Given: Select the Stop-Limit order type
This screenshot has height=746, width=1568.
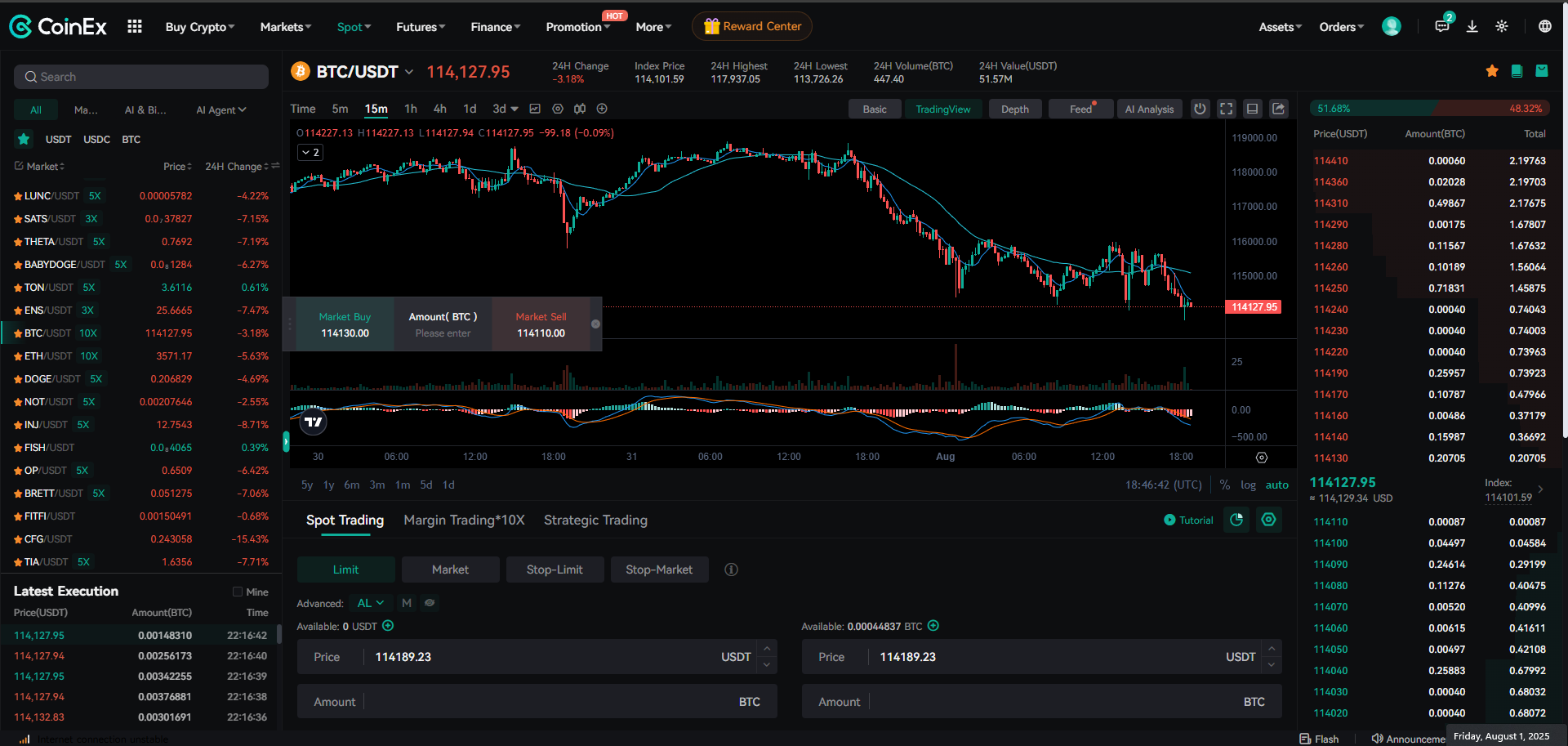Looking at the screenshot, I should pos(555,570).
